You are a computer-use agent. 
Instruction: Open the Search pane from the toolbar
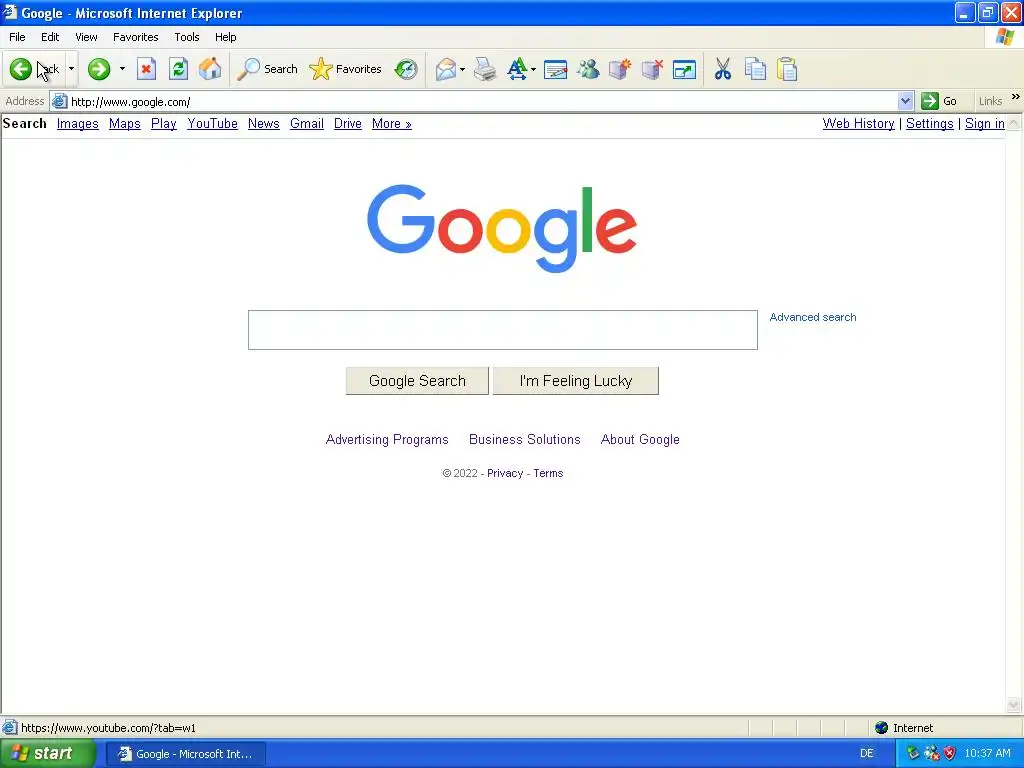click(x=267, y=69)
